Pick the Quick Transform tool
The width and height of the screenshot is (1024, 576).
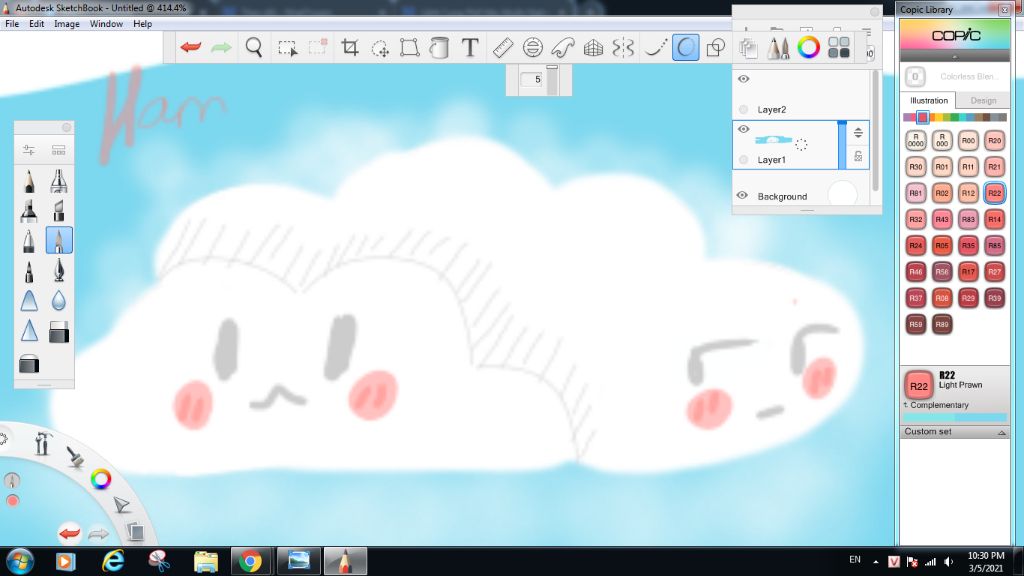pos(380,48)
